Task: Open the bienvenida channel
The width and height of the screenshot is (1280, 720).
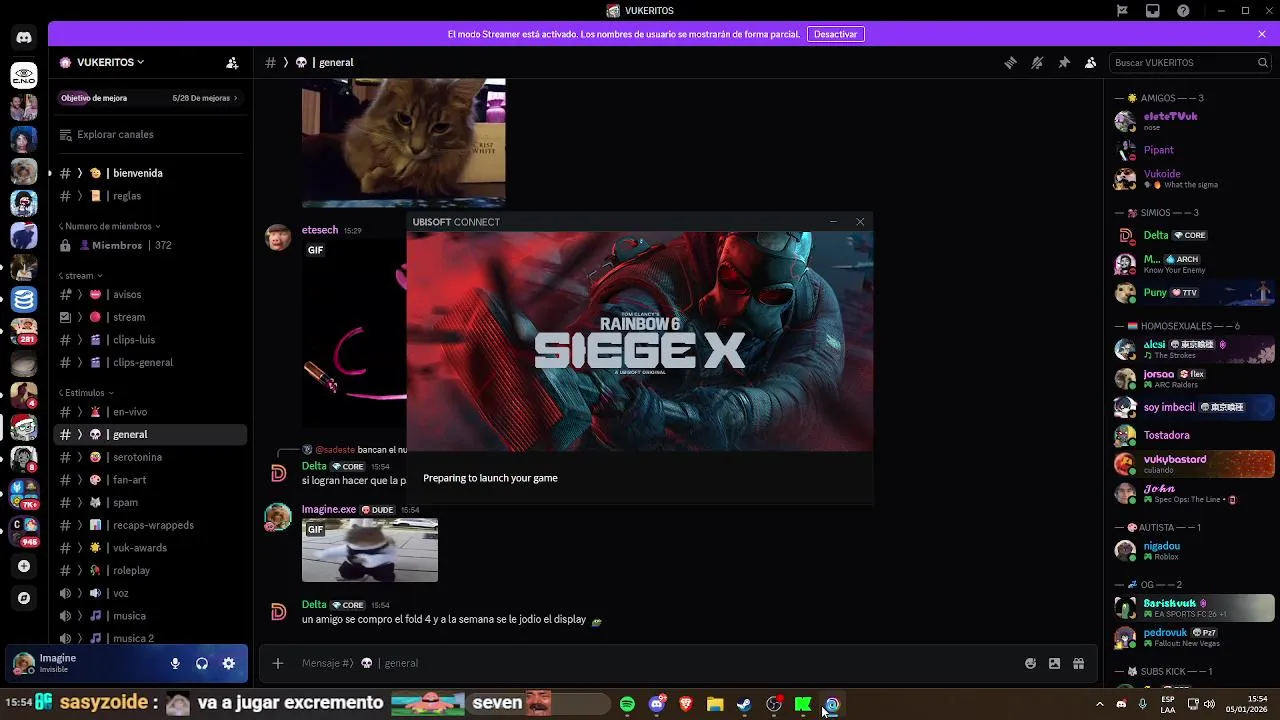Action: [x=150, y=173]
